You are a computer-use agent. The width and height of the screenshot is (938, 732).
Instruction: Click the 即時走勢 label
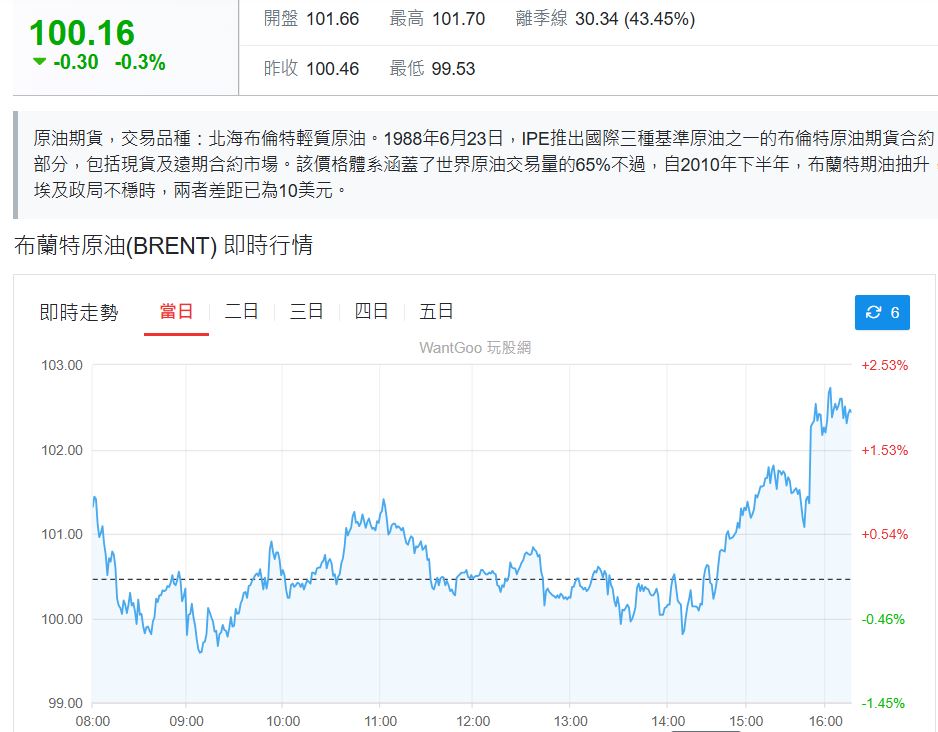[79, 313]
